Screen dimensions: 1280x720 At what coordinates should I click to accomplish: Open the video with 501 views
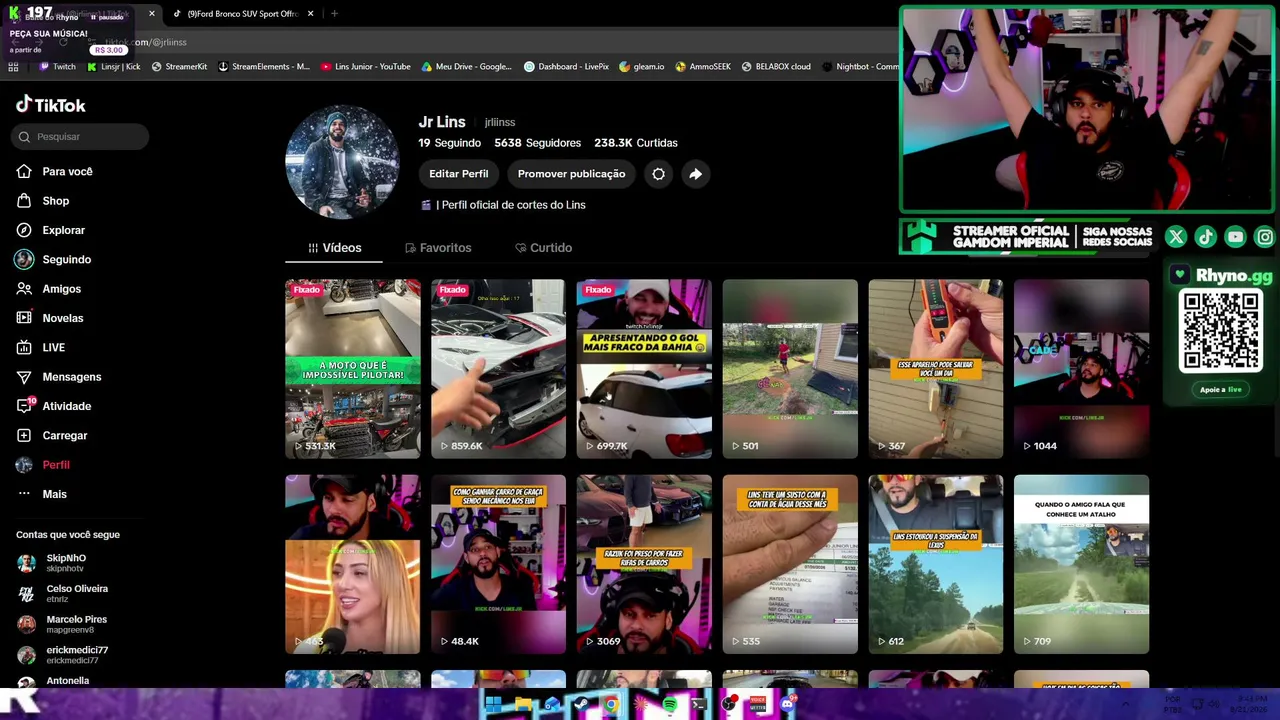point(790,369)
